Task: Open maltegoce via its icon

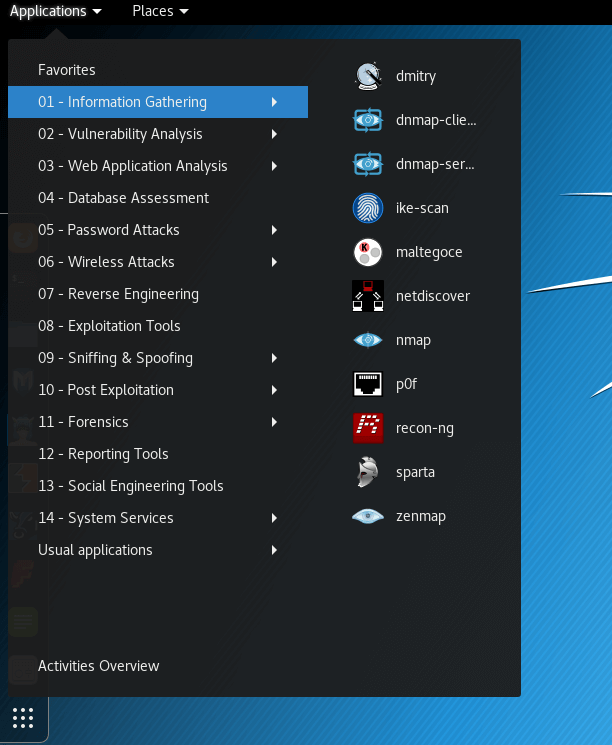Action: 368,252
